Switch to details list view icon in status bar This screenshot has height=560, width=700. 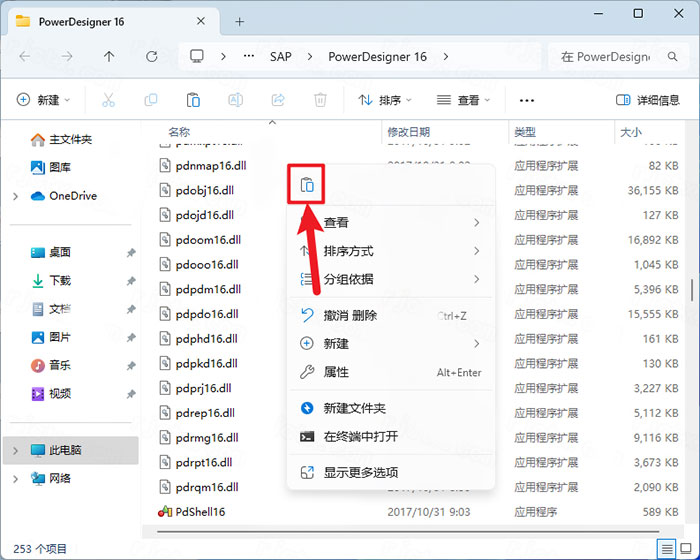[x=667, y=548]
